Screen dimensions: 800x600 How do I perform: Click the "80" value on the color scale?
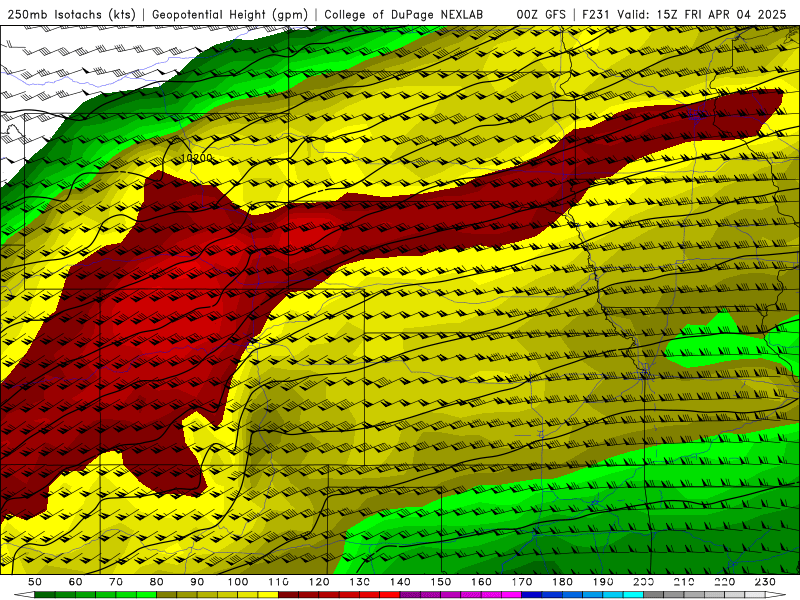click(157, 582)
